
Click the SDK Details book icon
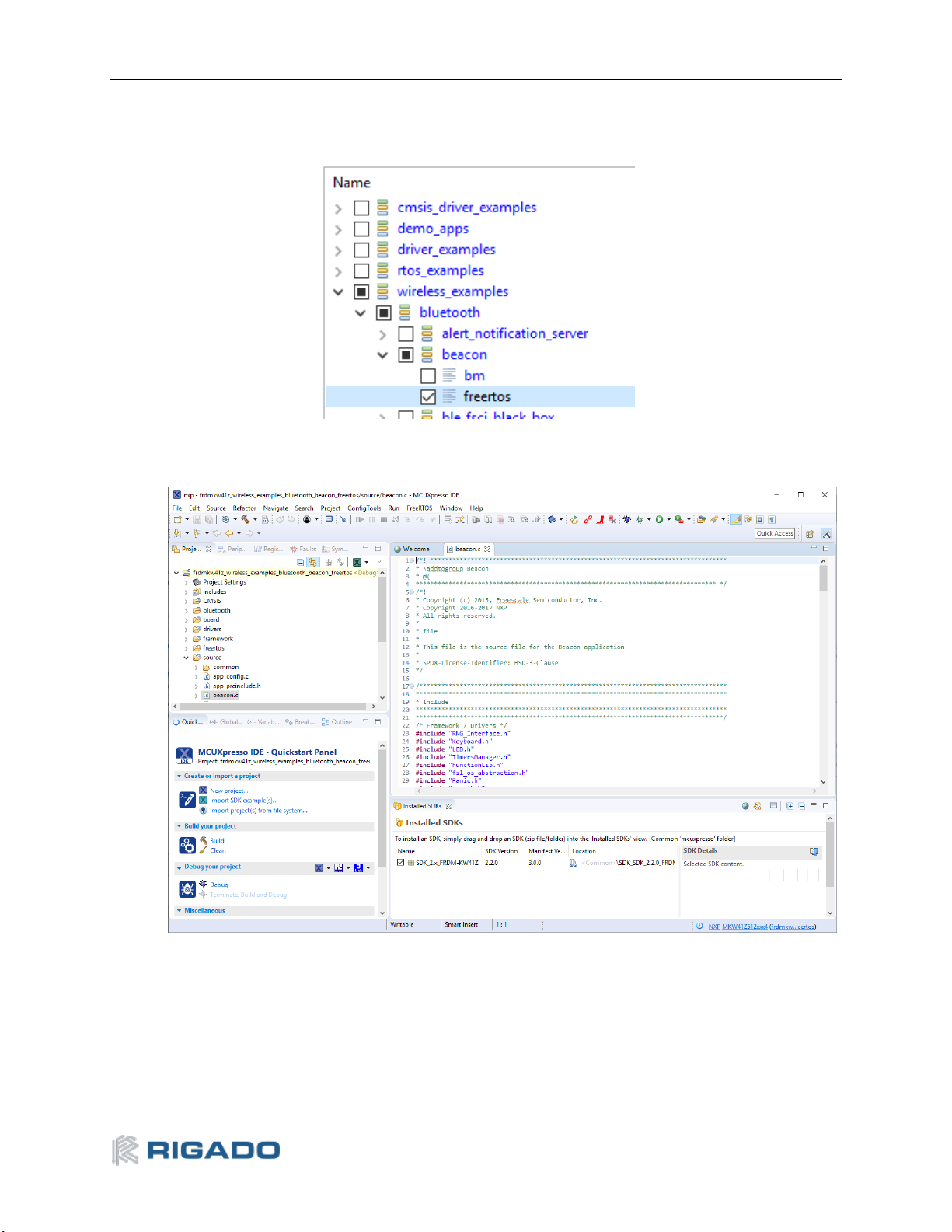[x=814, y=852]
